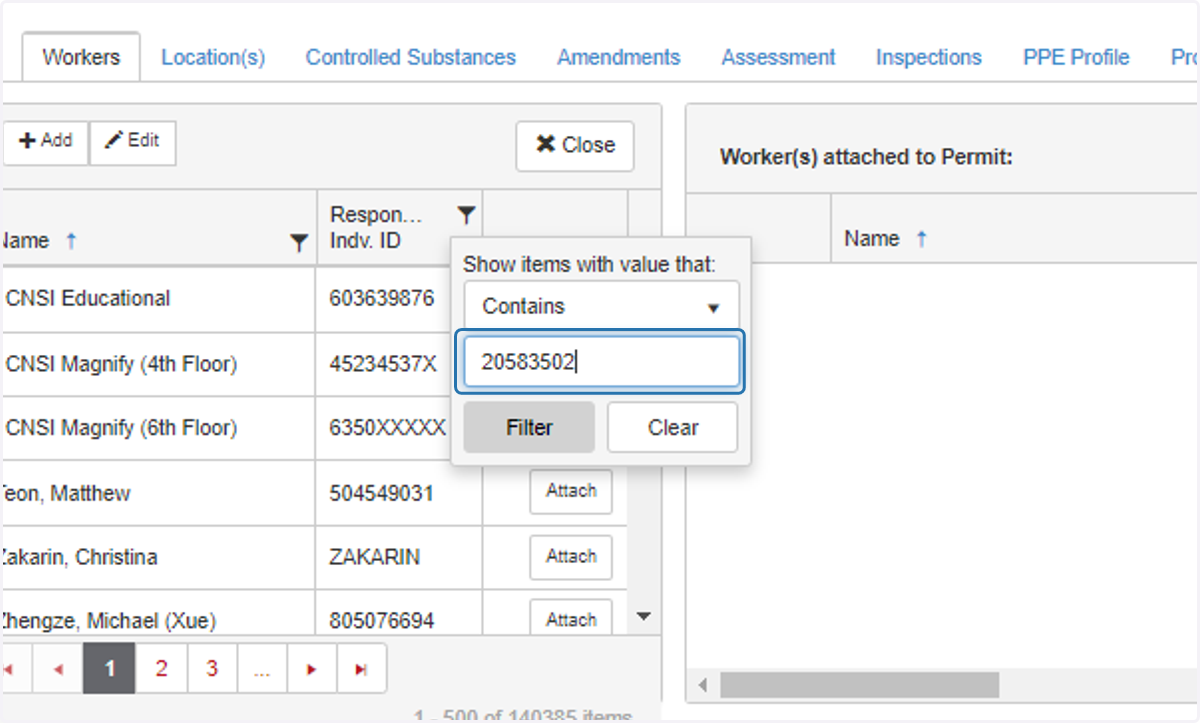
Task: Click the Edit button
Action: [x=133, y=142]
